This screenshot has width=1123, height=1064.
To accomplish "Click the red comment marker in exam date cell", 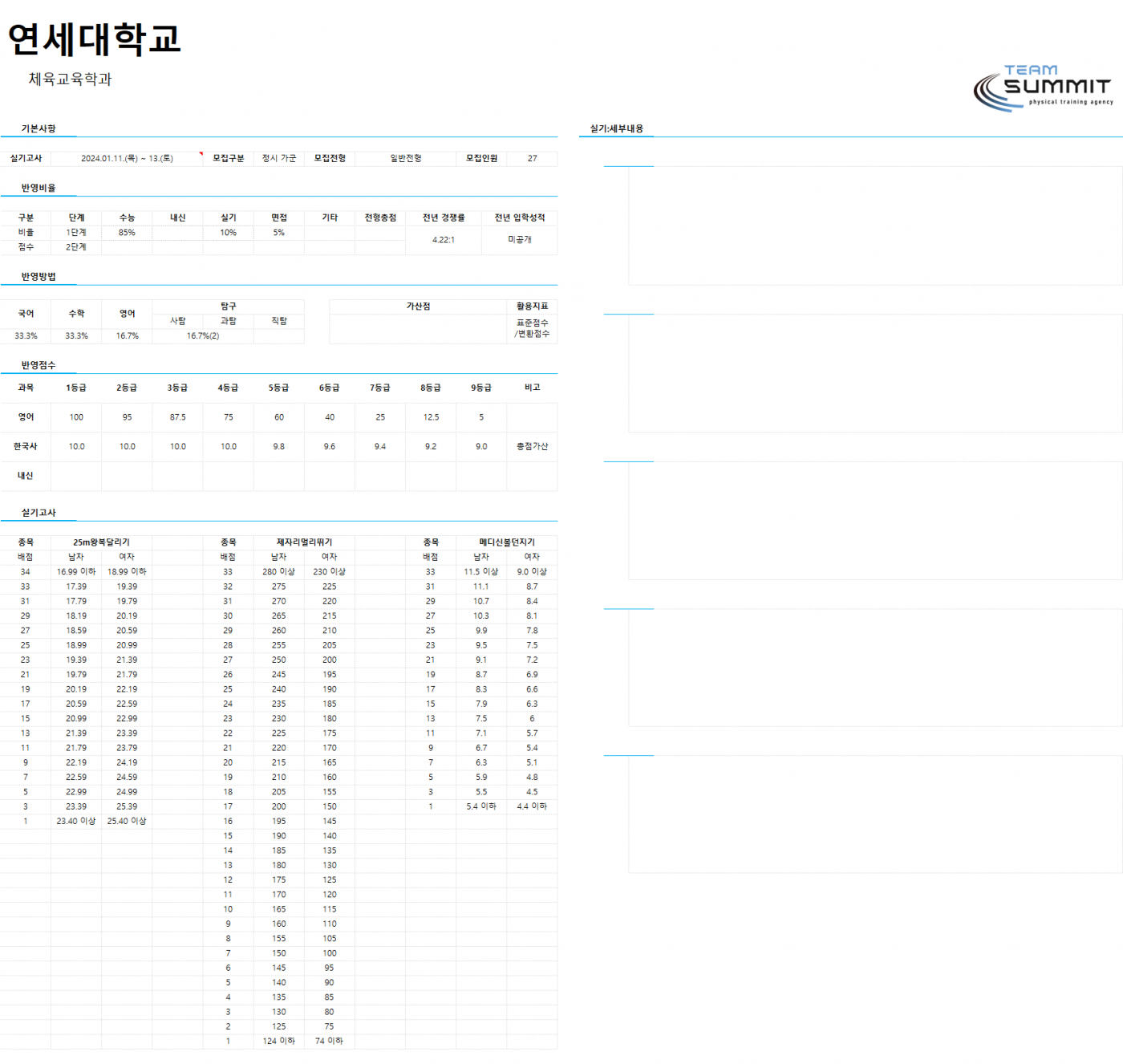I will pyautogui.click(x=201, y=153).
